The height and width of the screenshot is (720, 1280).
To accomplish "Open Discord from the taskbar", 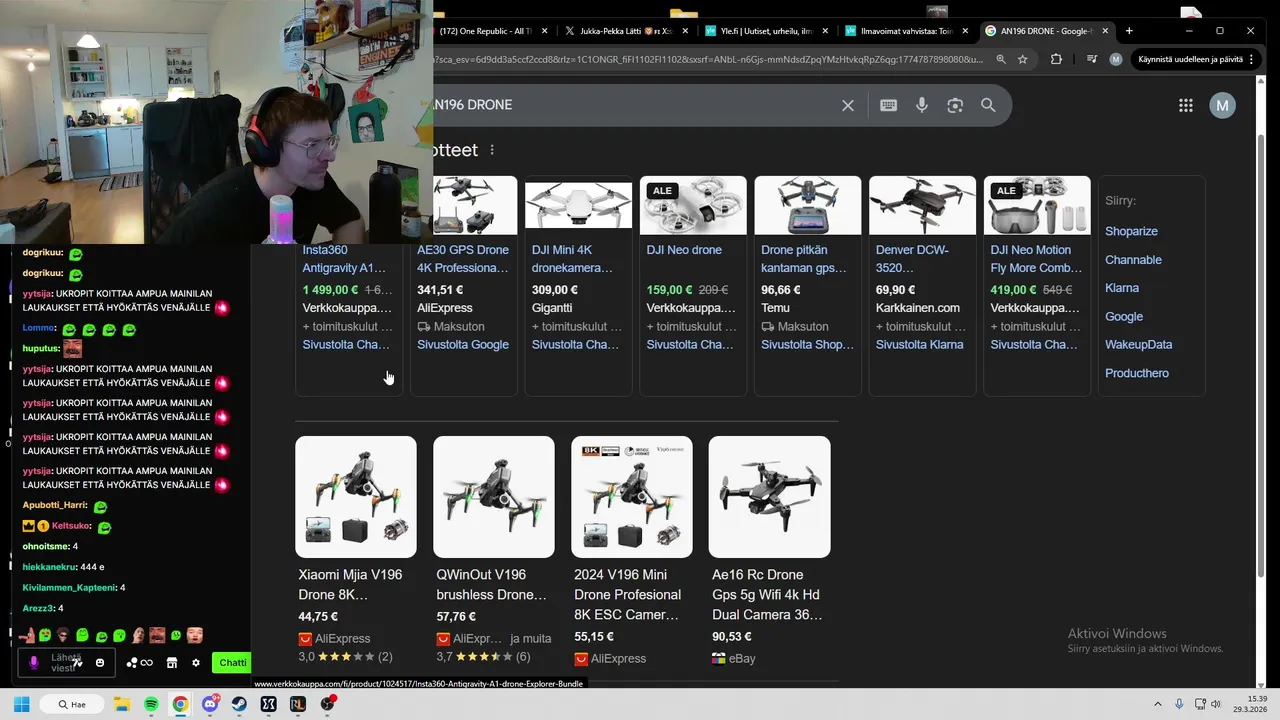I will pos(210,704).
